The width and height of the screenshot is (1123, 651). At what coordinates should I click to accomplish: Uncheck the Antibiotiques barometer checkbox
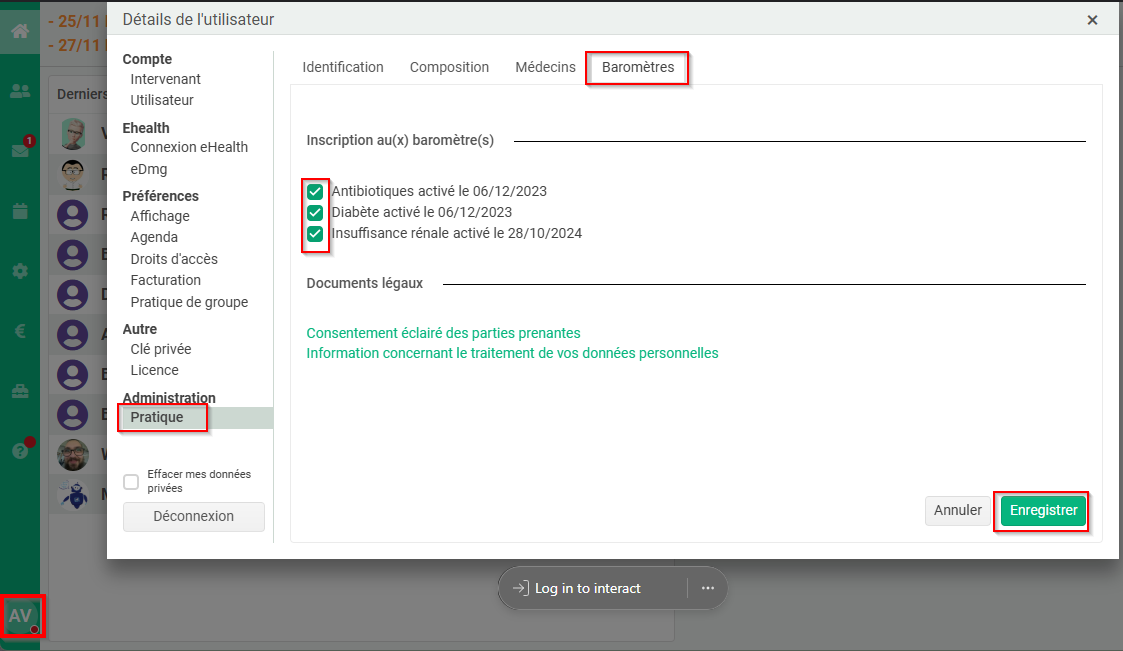pyautogui.click(x=315, y=191)
